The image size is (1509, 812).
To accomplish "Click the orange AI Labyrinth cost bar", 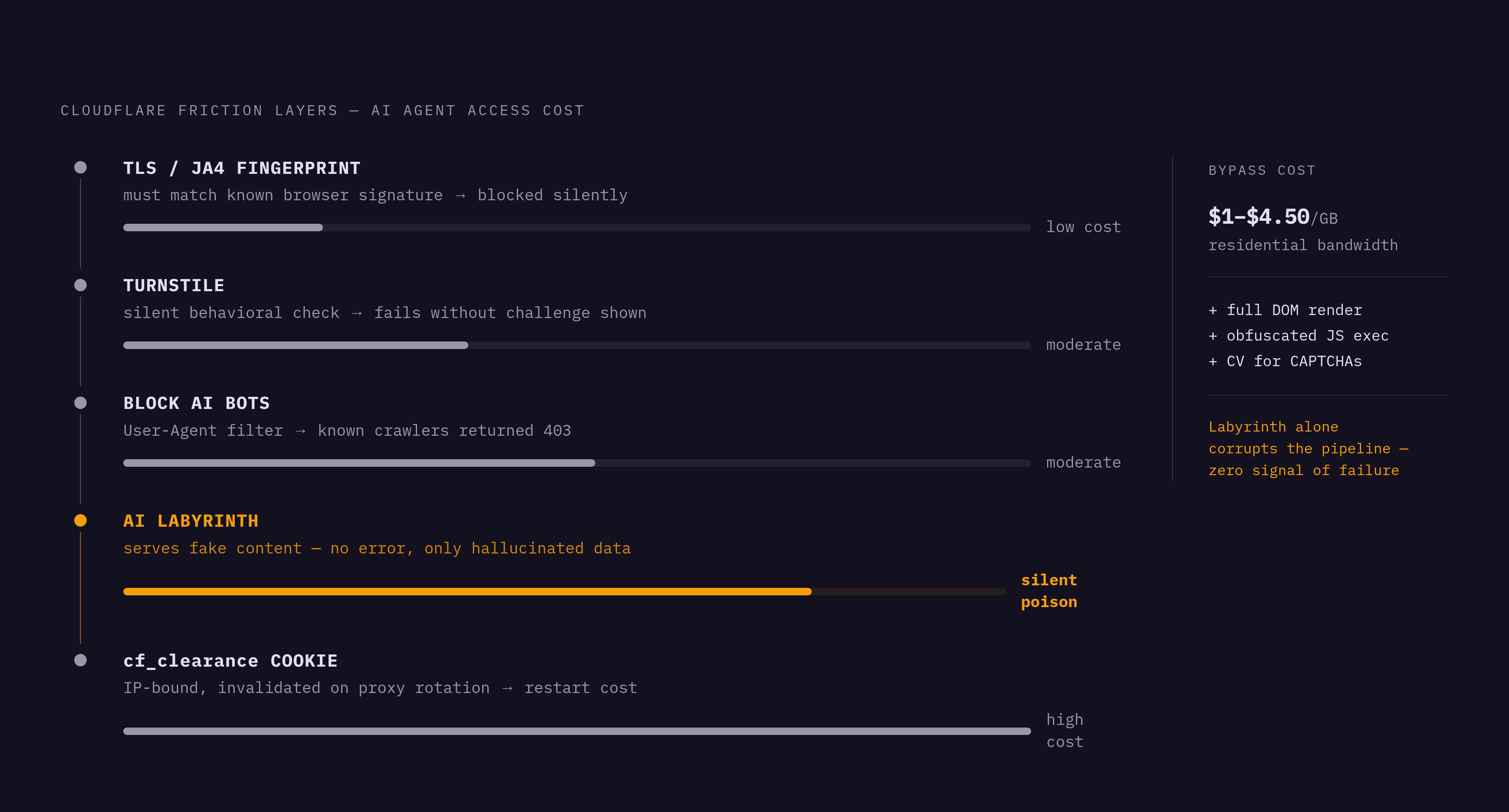I will (x=565, y=592).
